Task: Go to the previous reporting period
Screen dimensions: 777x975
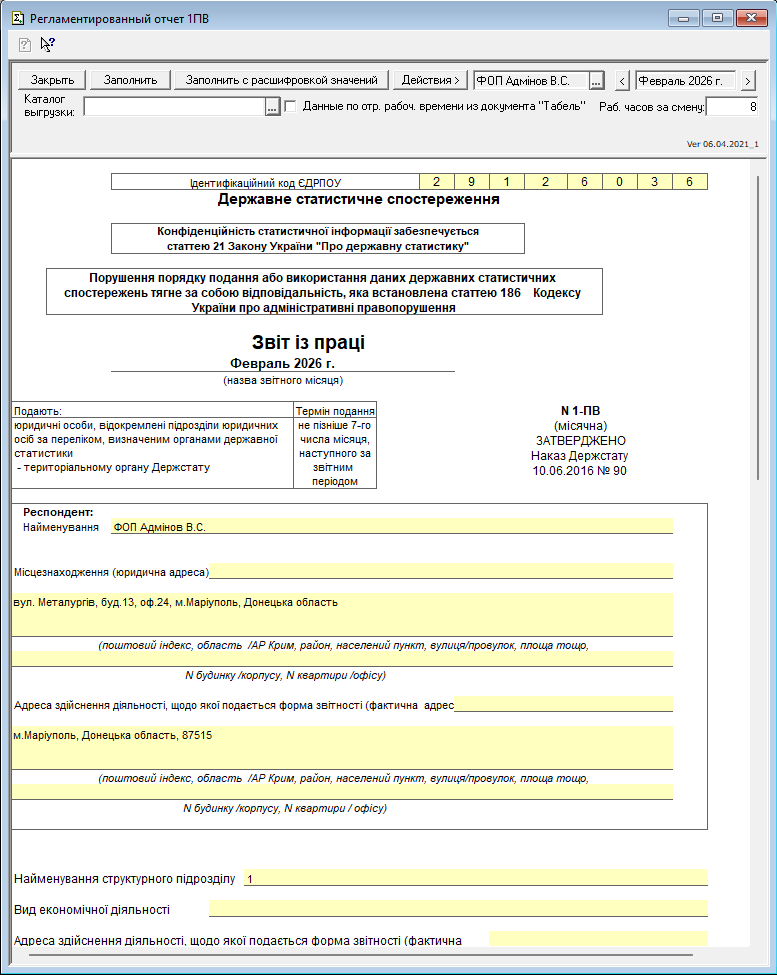Action: [x=621, y=80]
